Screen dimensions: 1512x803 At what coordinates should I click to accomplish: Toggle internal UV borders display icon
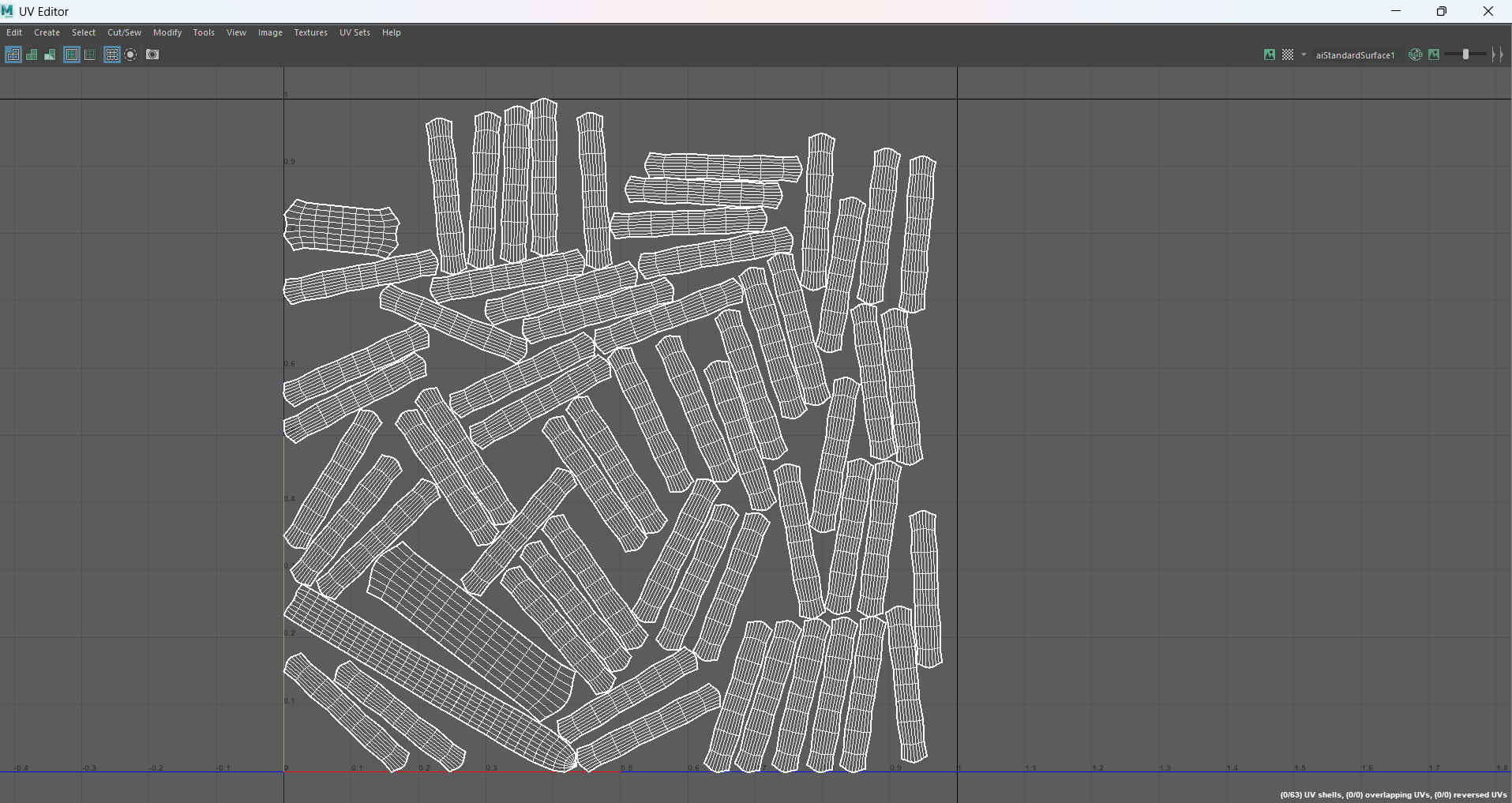pyautogui.click(x=90, y=54)
